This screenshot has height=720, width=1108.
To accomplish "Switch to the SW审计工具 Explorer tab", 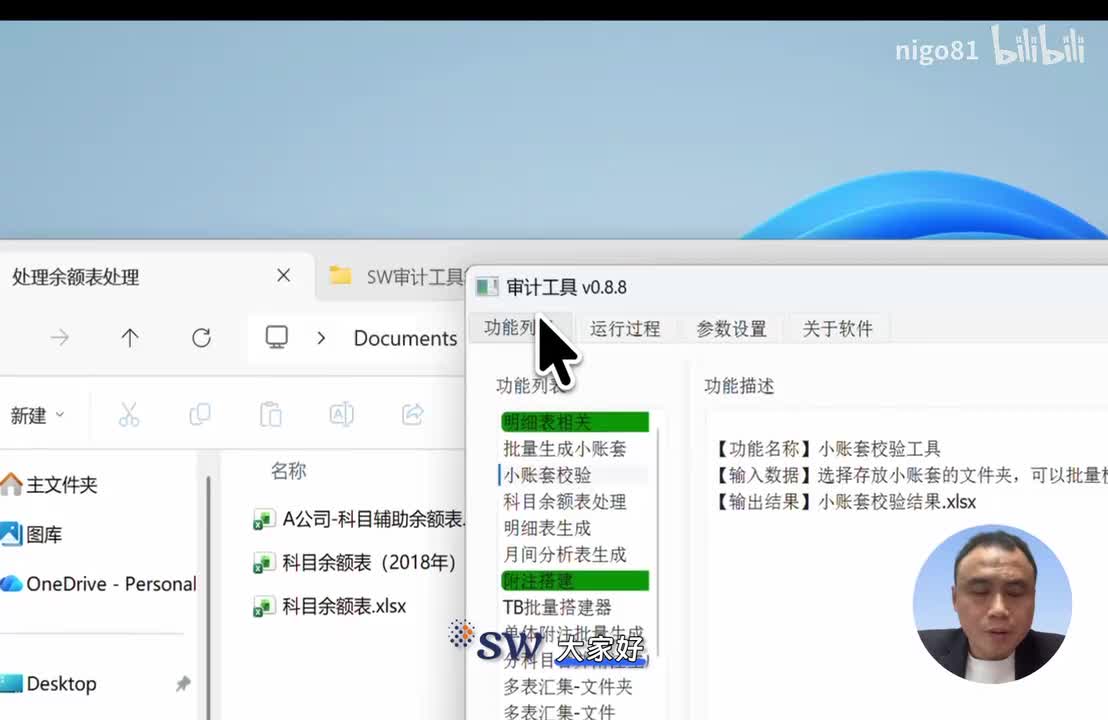I will click(x=396, y=276).
